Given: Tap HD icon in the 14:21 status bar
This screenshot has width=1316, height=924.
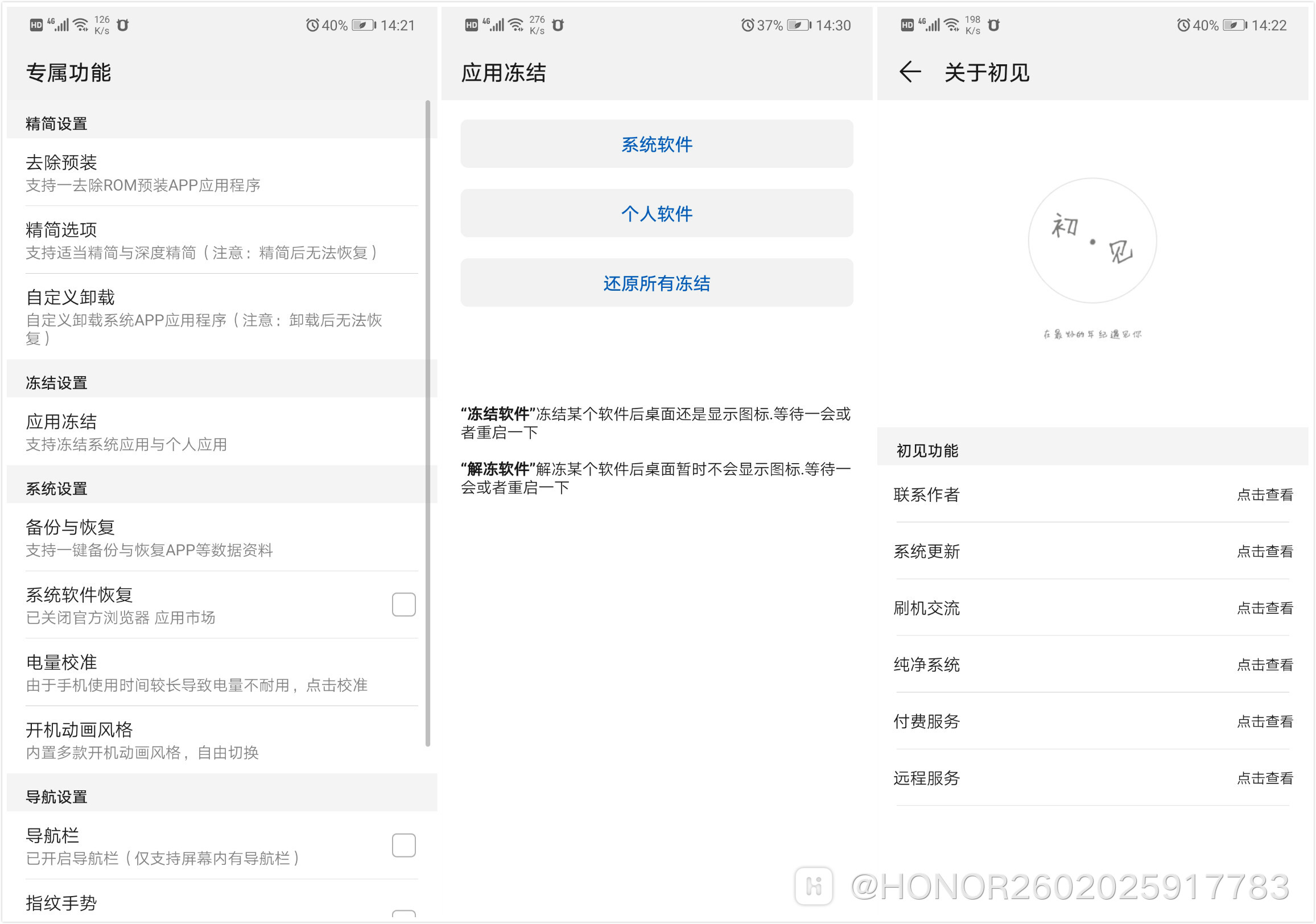Looking at the screenshot, I should (x=36, y=25).
